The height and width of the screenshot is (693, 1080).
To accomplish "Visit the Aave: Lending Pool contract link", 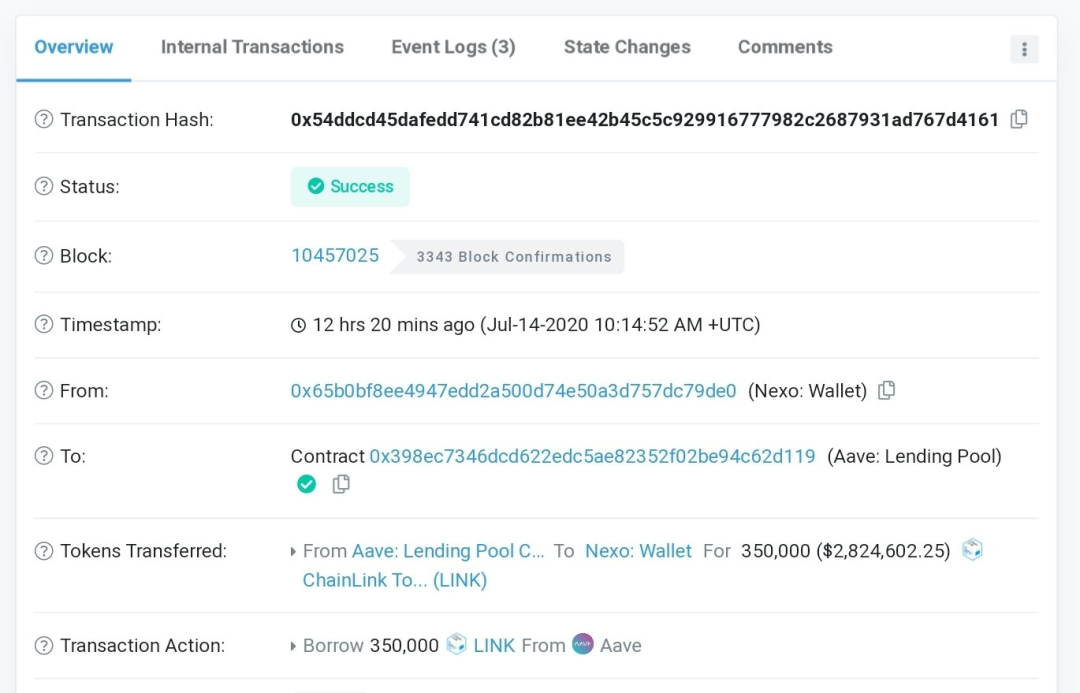I will (592, 456).
